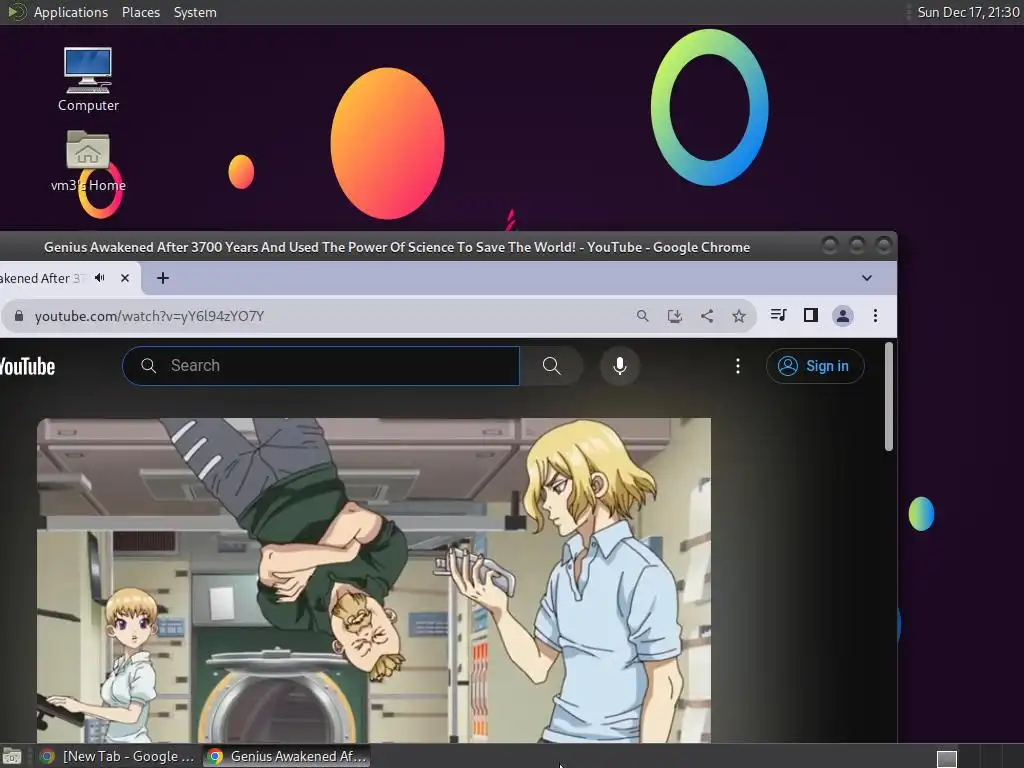Close the Chrome window
Viewport: 1024px width, 768px height.
(x=884, y=246)
